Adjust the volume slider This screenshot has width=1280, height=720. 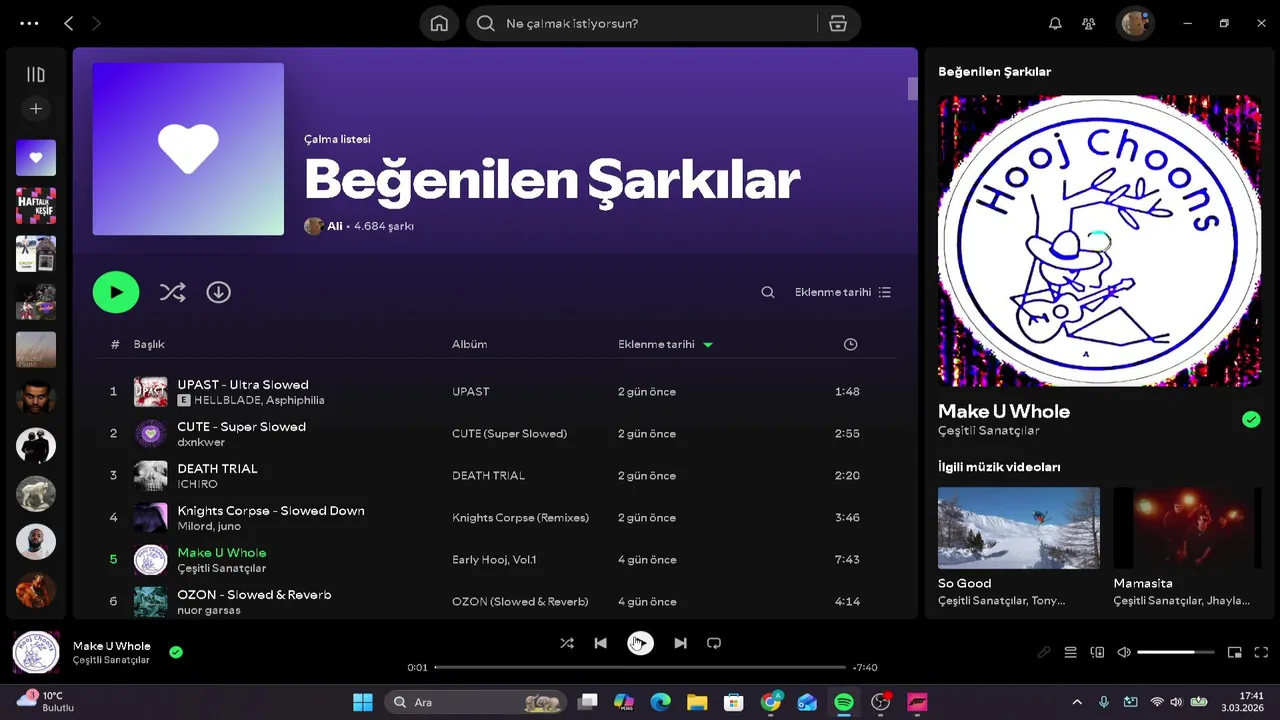pos(1176,652)
